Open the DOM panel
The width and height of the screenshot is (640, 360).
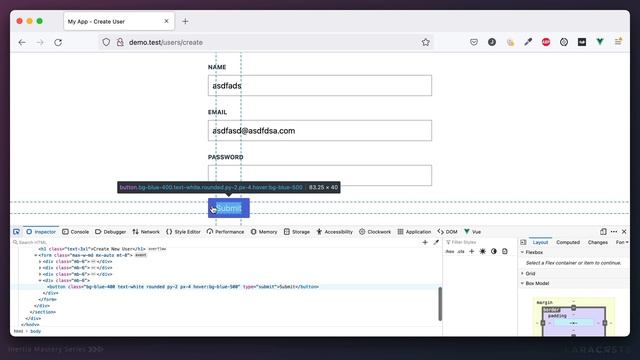[x=447, y=231]
